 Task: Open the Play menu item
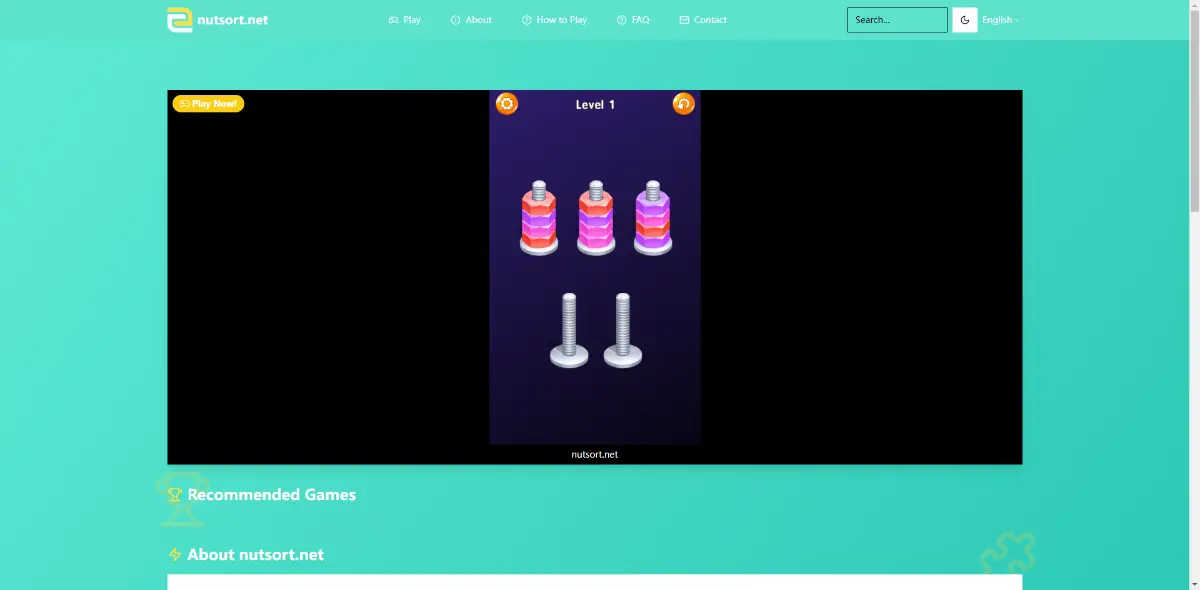pos(411,19)
